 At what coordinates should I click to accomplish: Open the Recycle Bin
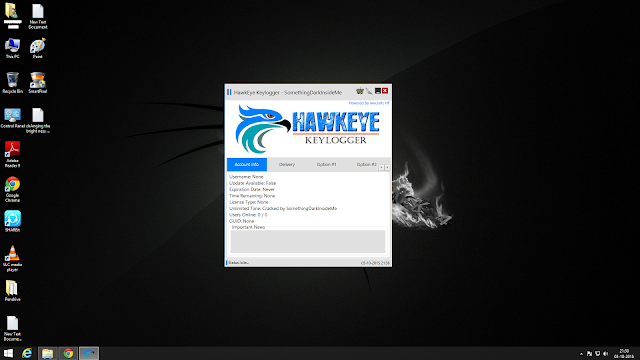(x=12, y=83)
